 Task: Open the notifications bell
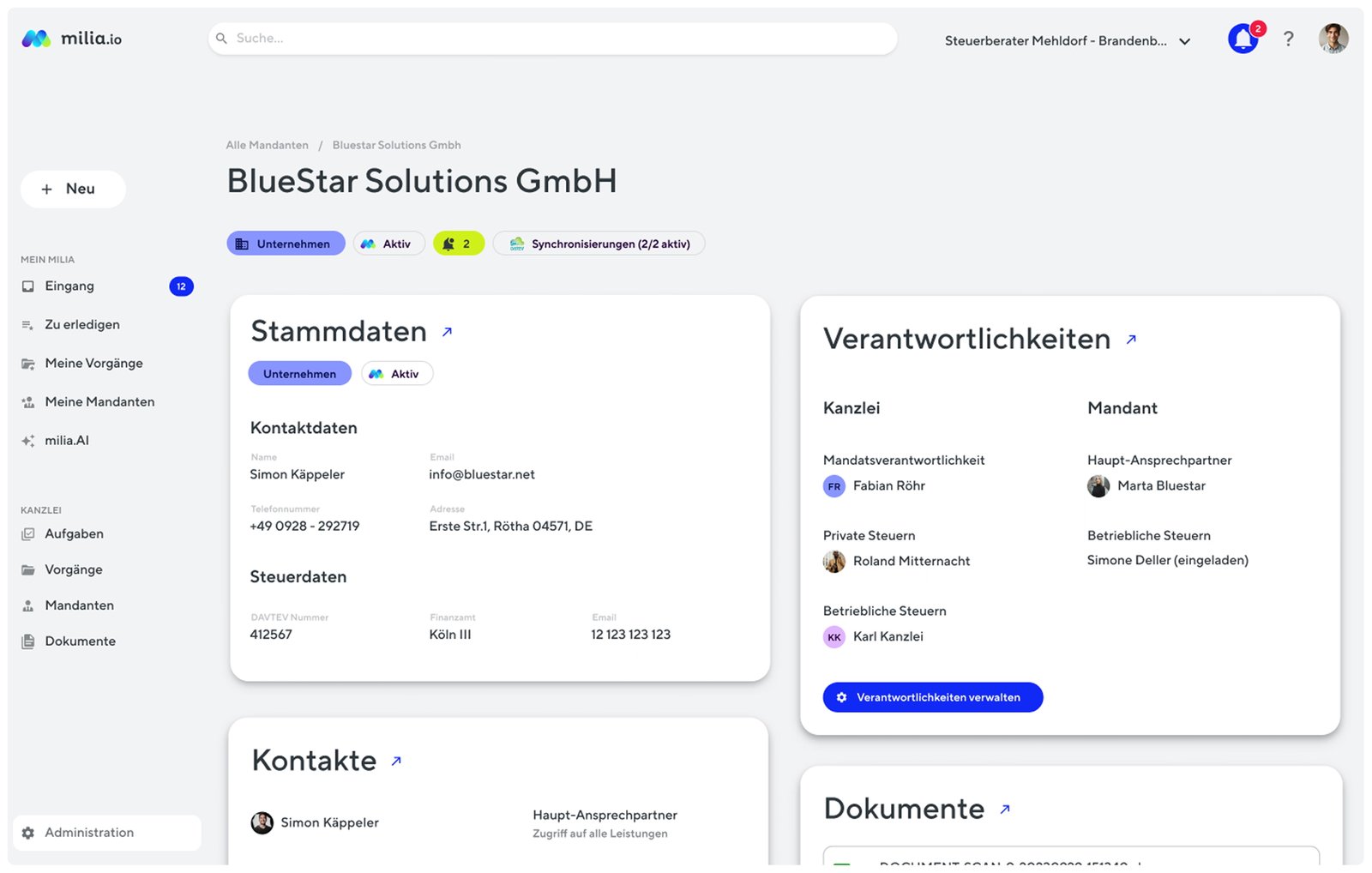(1243, 39)
